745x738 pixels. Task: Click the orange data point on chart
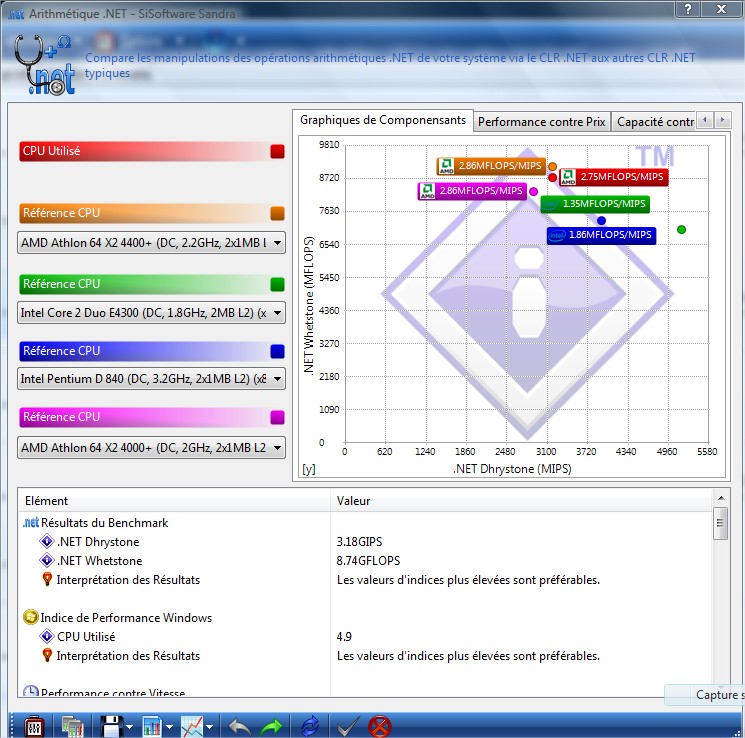pyautogui.click(x=552, y=166)
